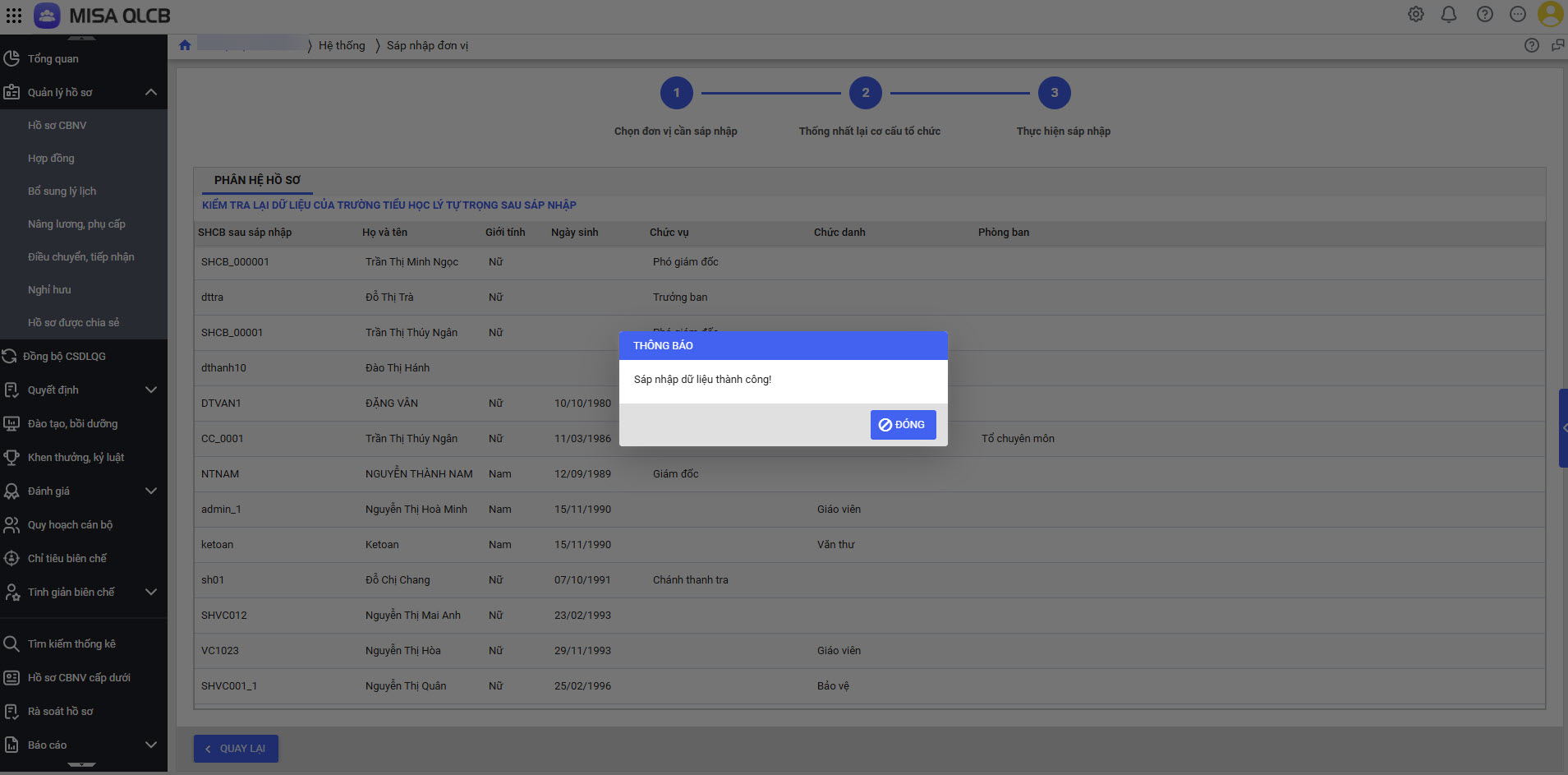Click step 3 circle in wizard

tap(1055, 93)
